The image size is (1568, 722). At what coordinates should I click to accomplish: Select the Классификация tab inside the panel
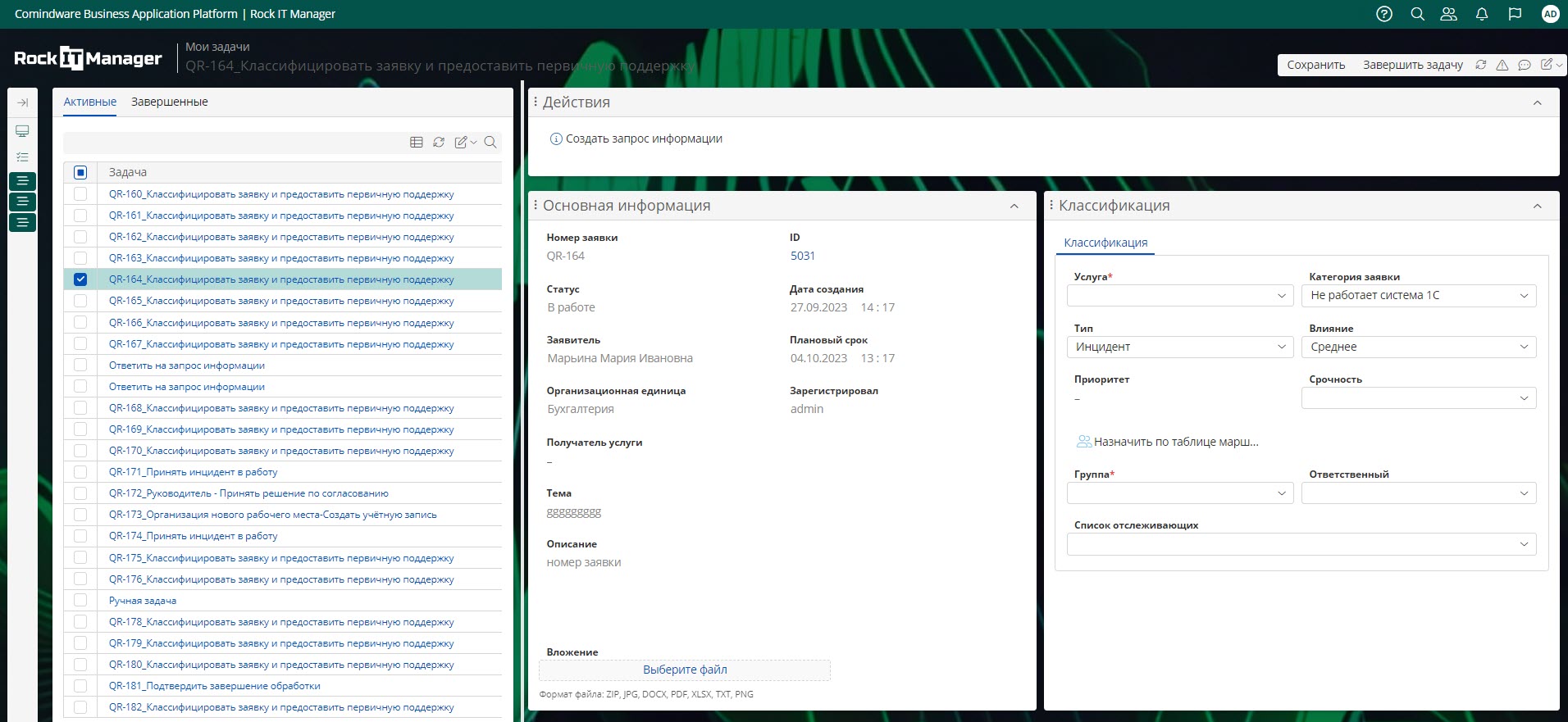point(1105,243)
